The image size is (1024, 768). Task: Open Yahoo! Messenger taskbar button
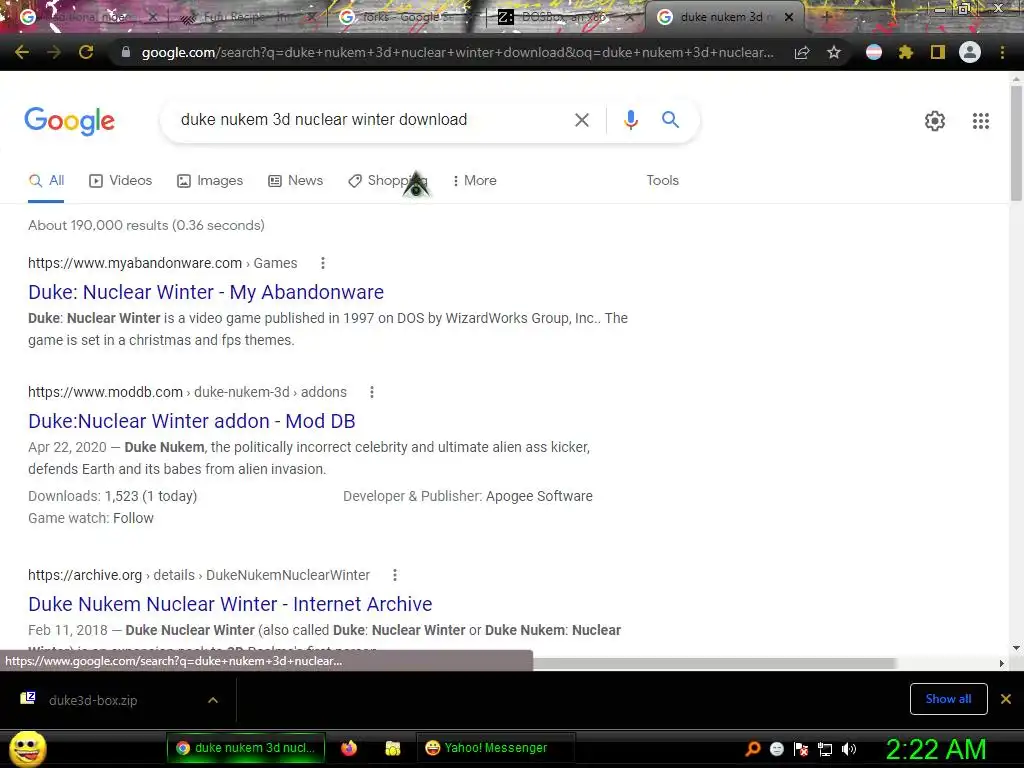[495, 748]
